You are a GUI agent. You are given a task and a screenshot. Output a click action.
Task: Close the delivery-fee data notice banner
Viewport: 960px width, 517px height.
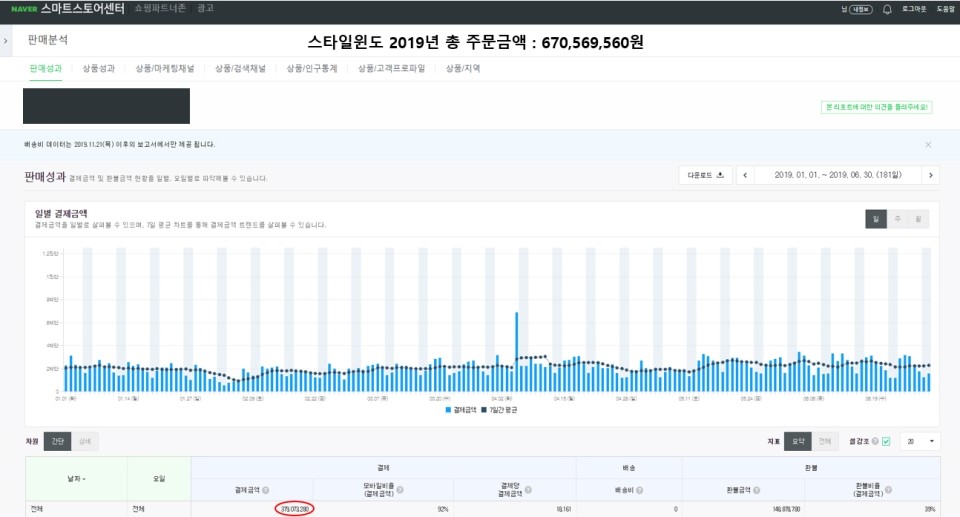(928, 145)
